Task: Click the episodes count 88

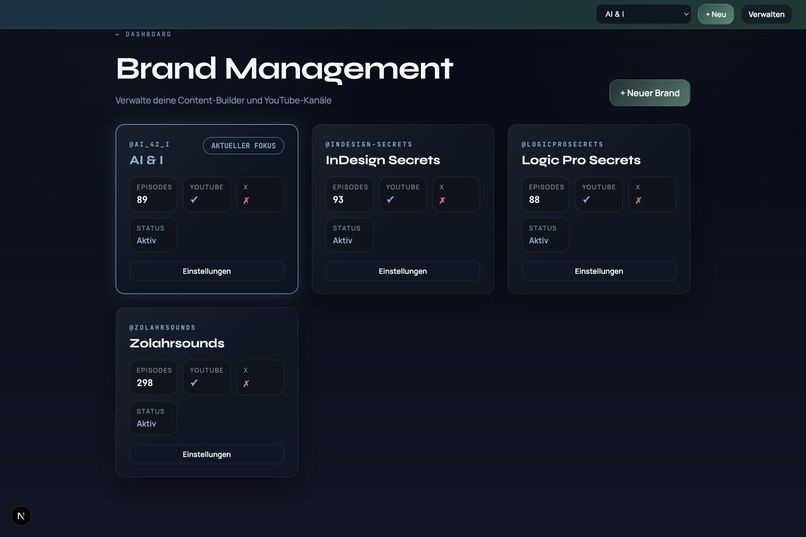Action: click(535, 199)
